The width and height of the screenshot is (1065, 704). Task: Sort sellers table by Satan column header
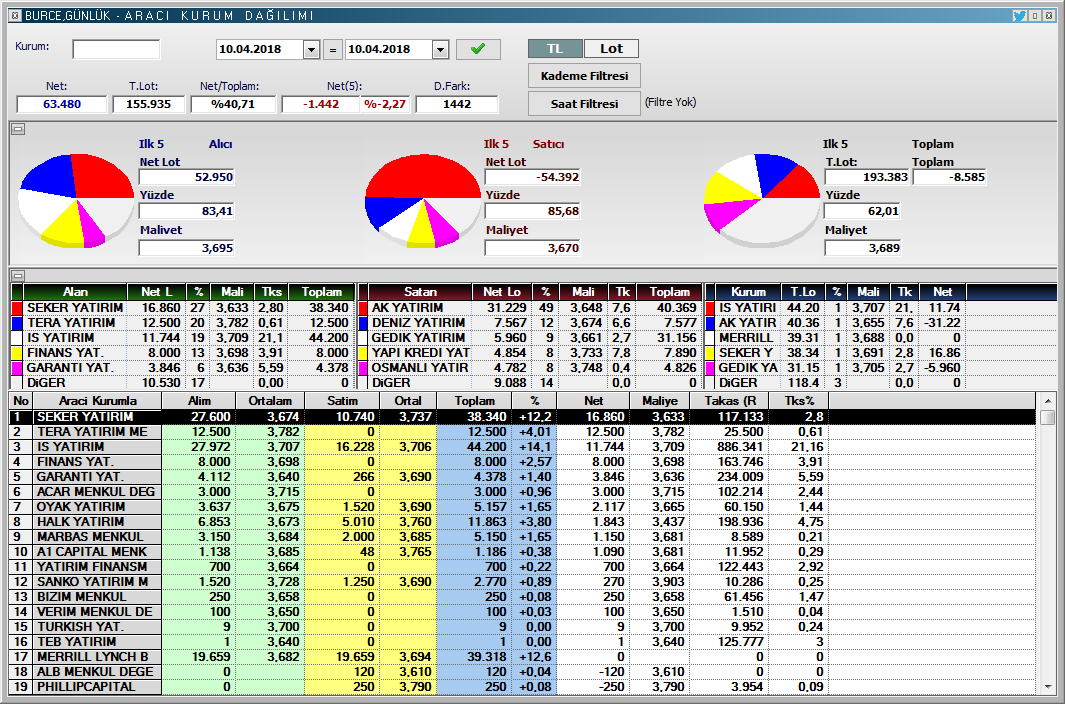420,292
